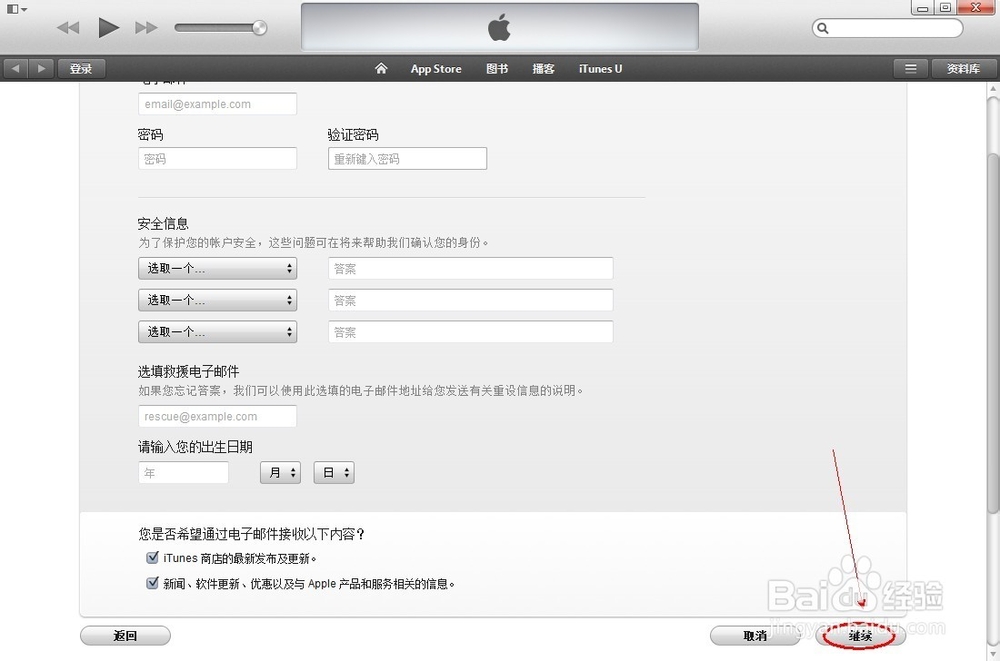Disable the Apple 产品和服务相关信息 email checkbox
Screen dimensions: 1000x661
(x=152, y=582)
